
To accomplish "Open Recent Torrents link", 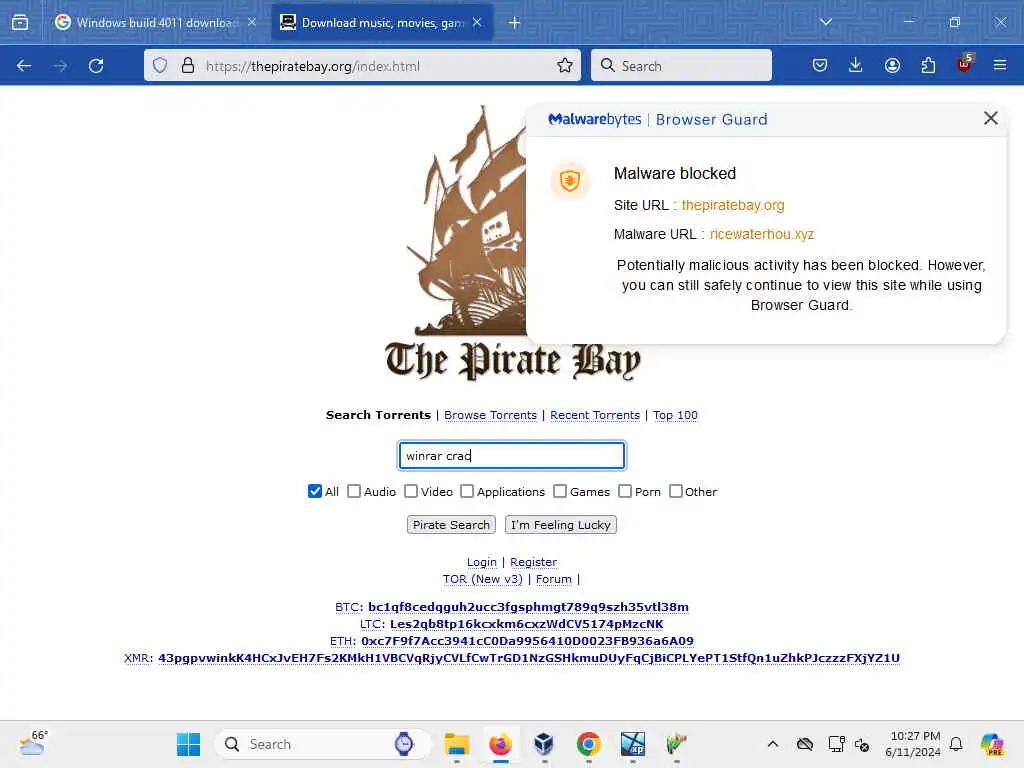I will point(595,415).
